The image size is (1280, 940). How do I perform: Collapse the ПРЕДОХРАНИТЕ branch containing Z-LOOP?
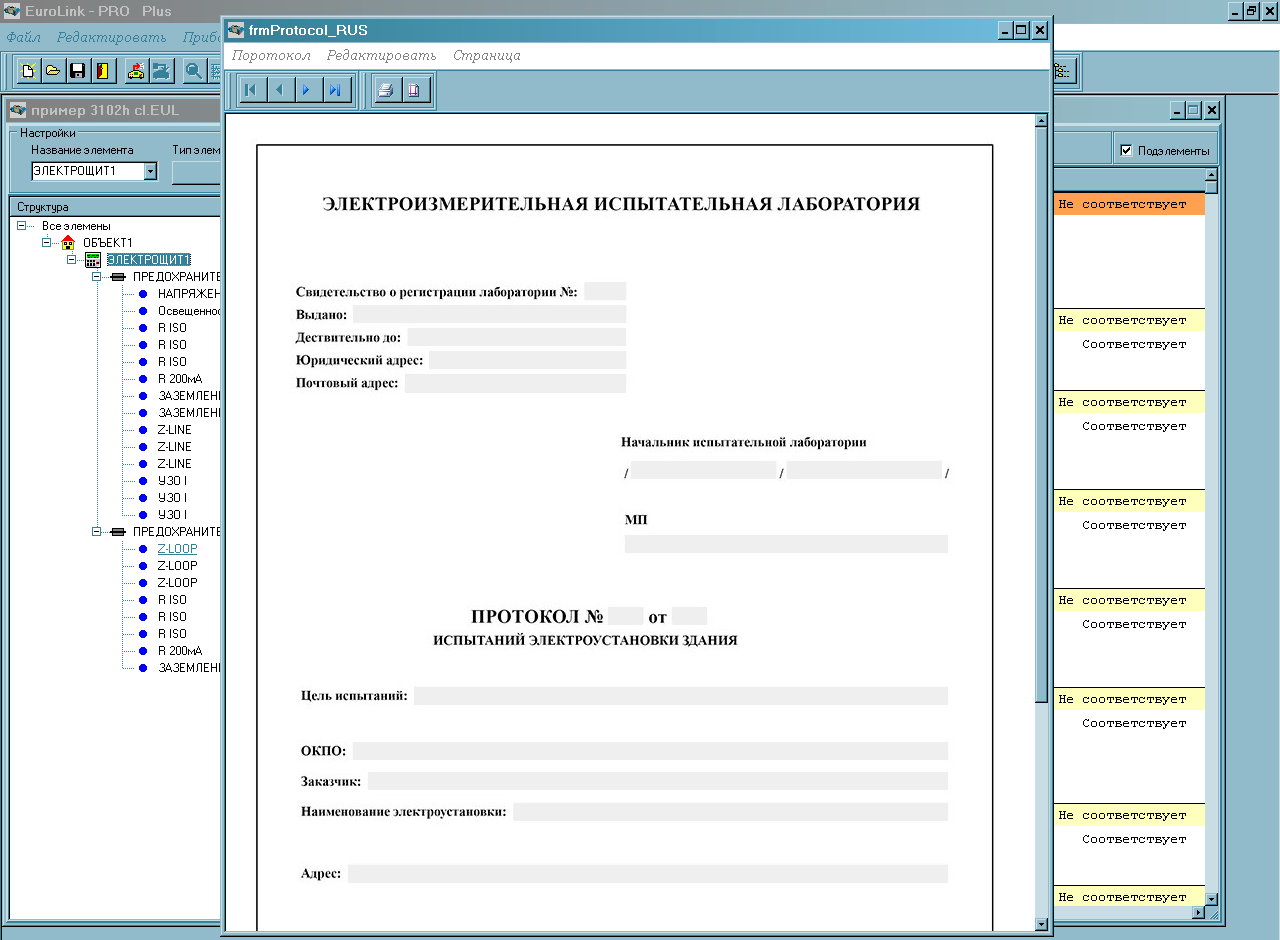pyautogui.click(x=97, y=532)
